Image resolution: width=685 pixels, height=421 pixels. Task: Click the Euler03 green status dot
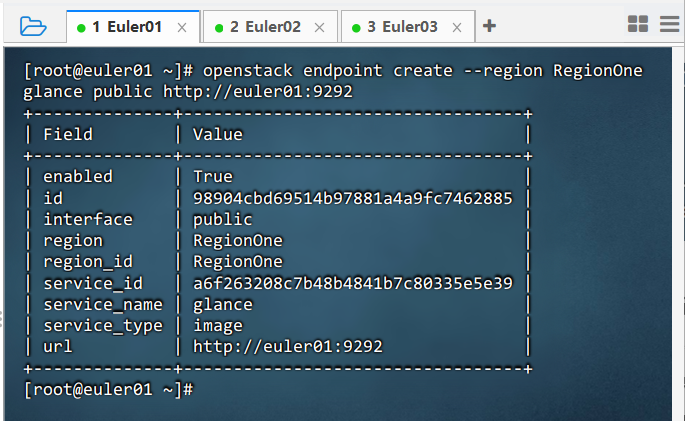[356, 28]
